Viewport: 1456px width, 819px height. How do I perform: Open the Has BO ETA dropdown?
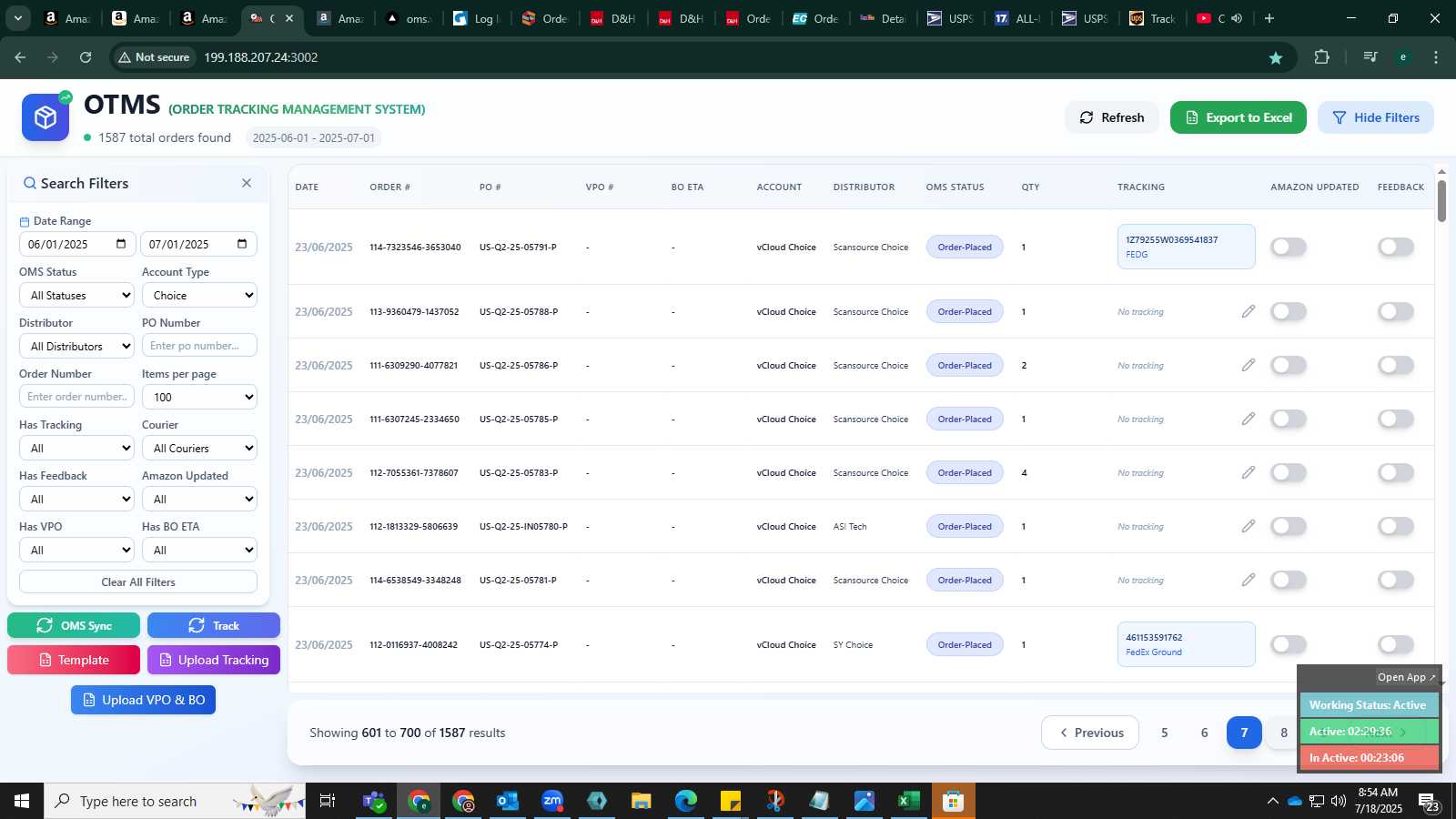tap(199, 550)
